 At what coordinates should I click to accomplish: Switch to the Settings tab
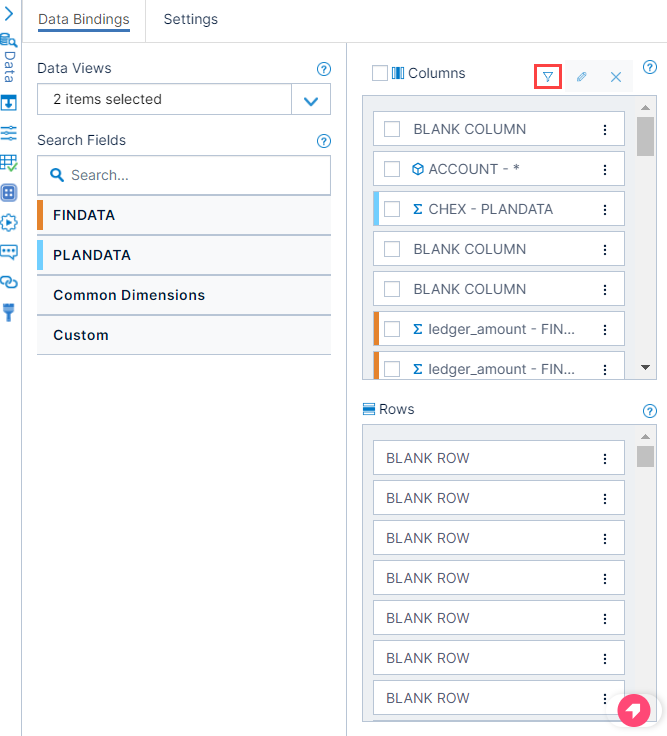click(191, 19)
